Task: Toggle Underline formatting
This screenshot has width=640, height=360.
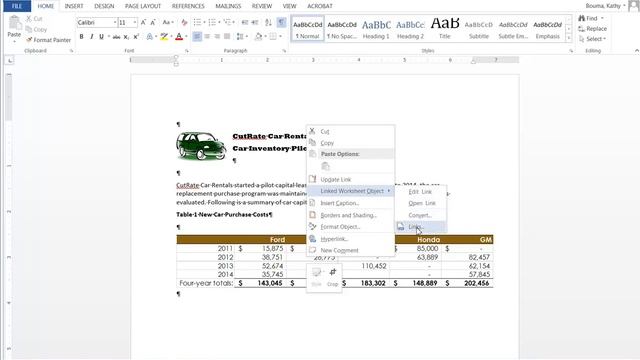Action: coord(102,37)
